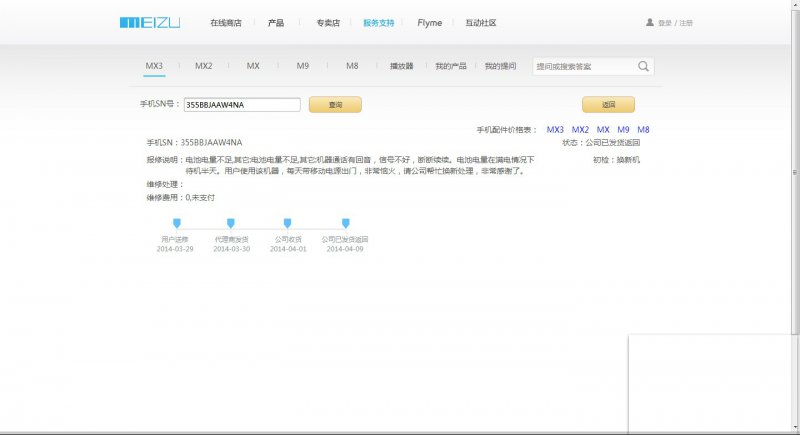
Task: Open MX accessory price list link
Action: (603, 130)
